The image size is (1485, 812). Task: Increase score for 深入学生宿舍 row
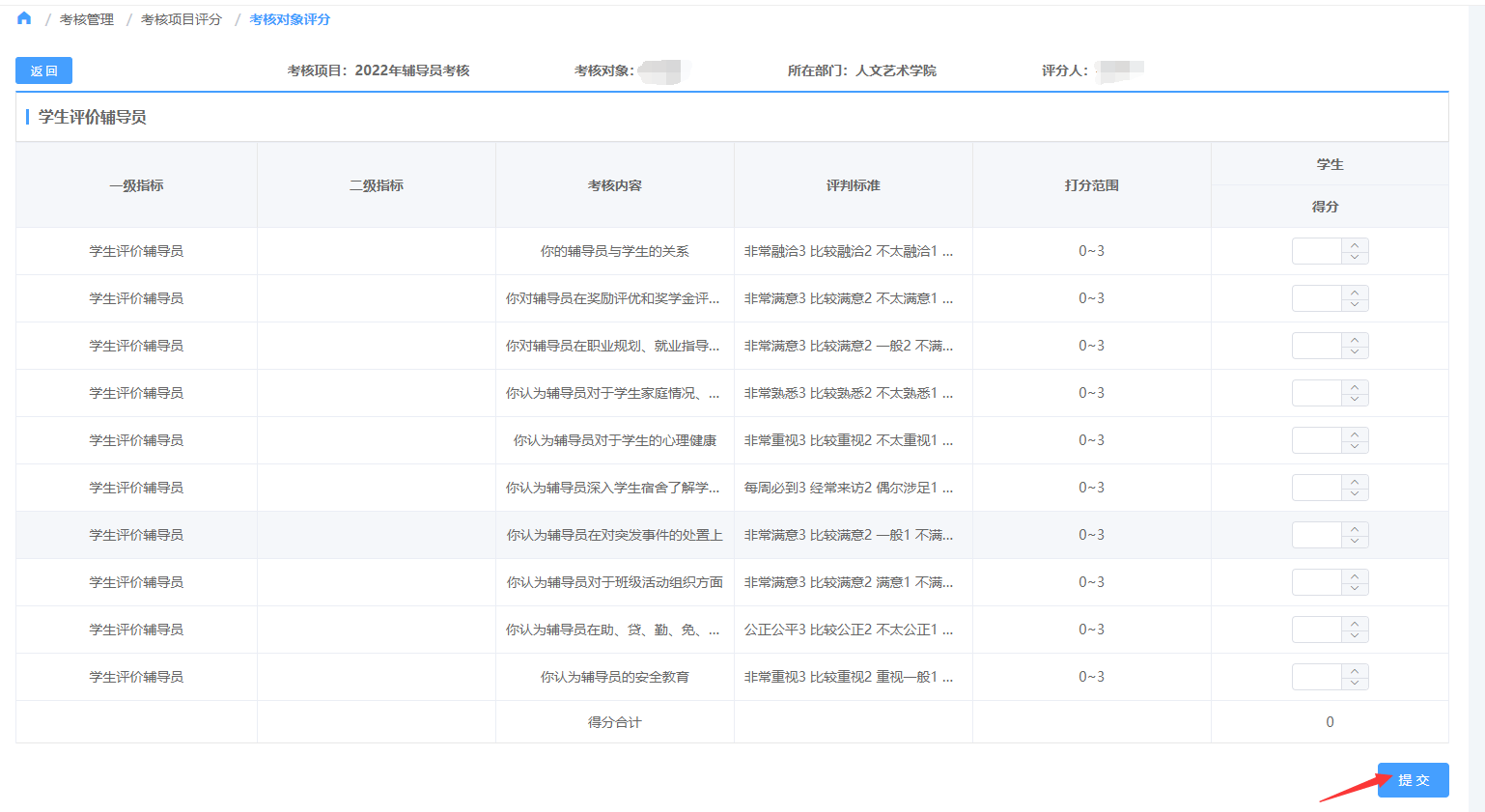pos(1355,482)
